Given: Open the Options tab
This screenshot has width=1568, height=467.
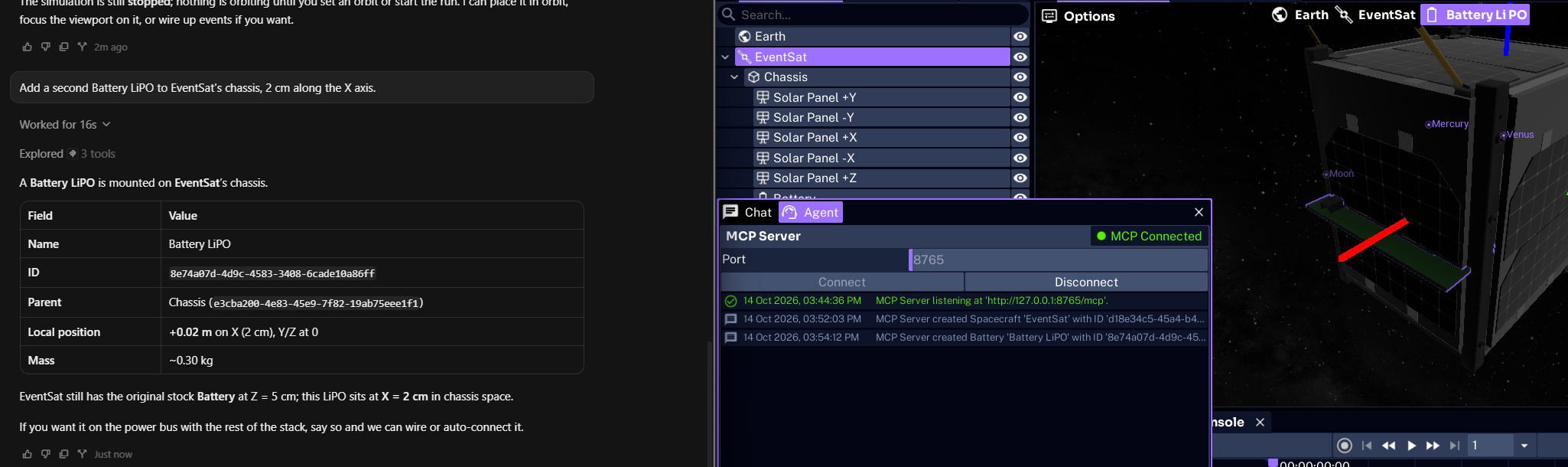Looking at the screenshot, I should pos(1078,16).
